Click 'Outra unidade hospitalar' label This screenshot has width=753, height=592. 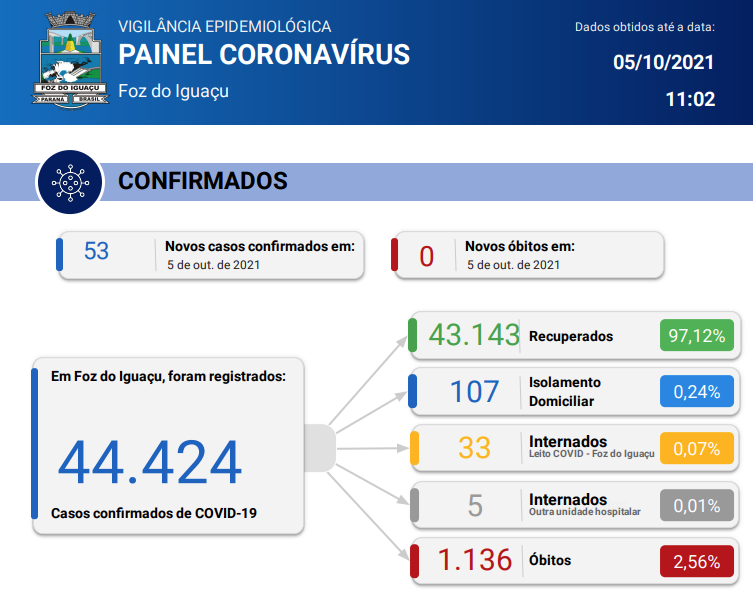pyautogui.click(x=584, y=512)
